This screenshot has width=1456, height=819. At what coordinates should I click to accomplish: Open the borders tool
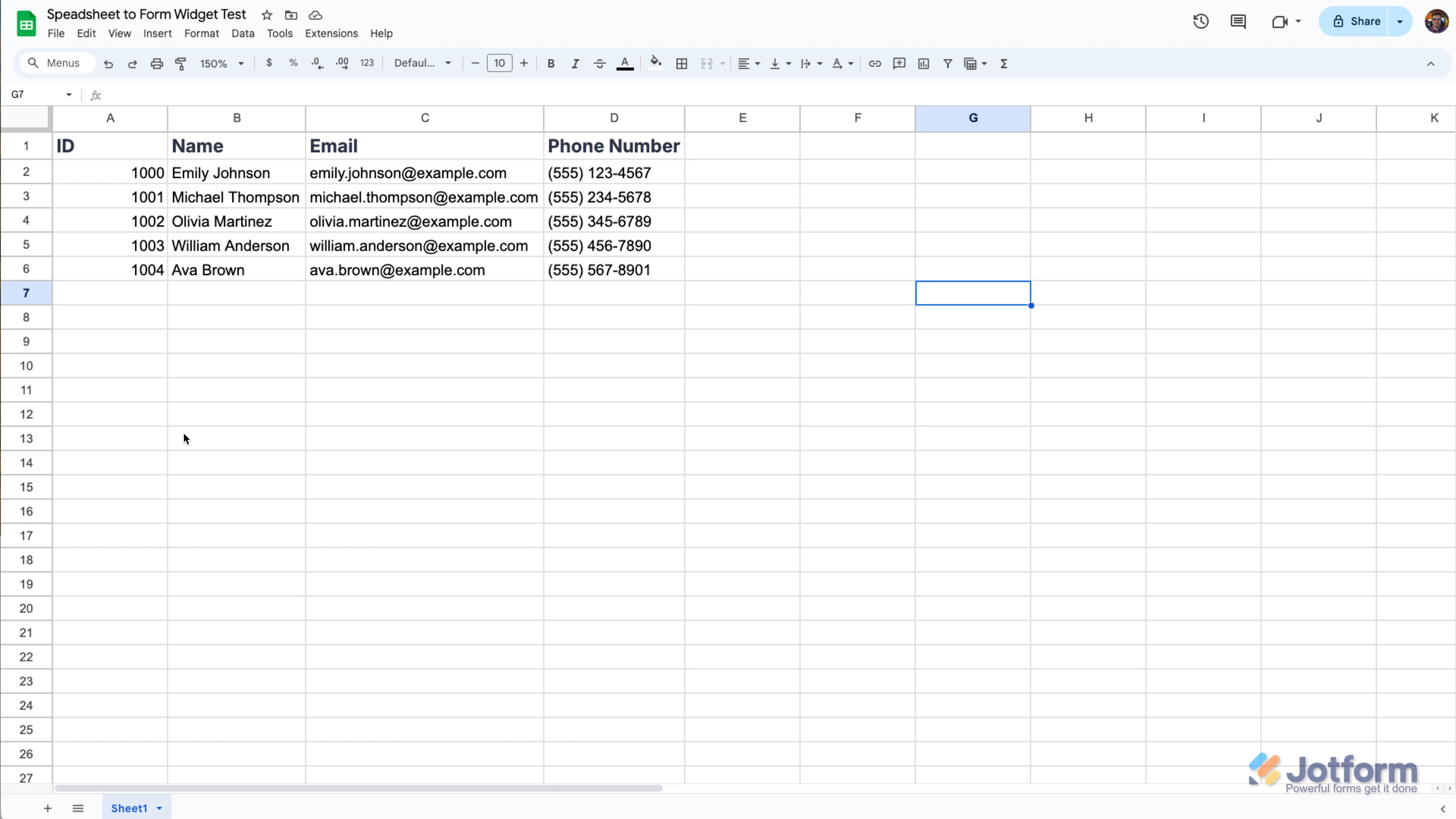point(682,63)
